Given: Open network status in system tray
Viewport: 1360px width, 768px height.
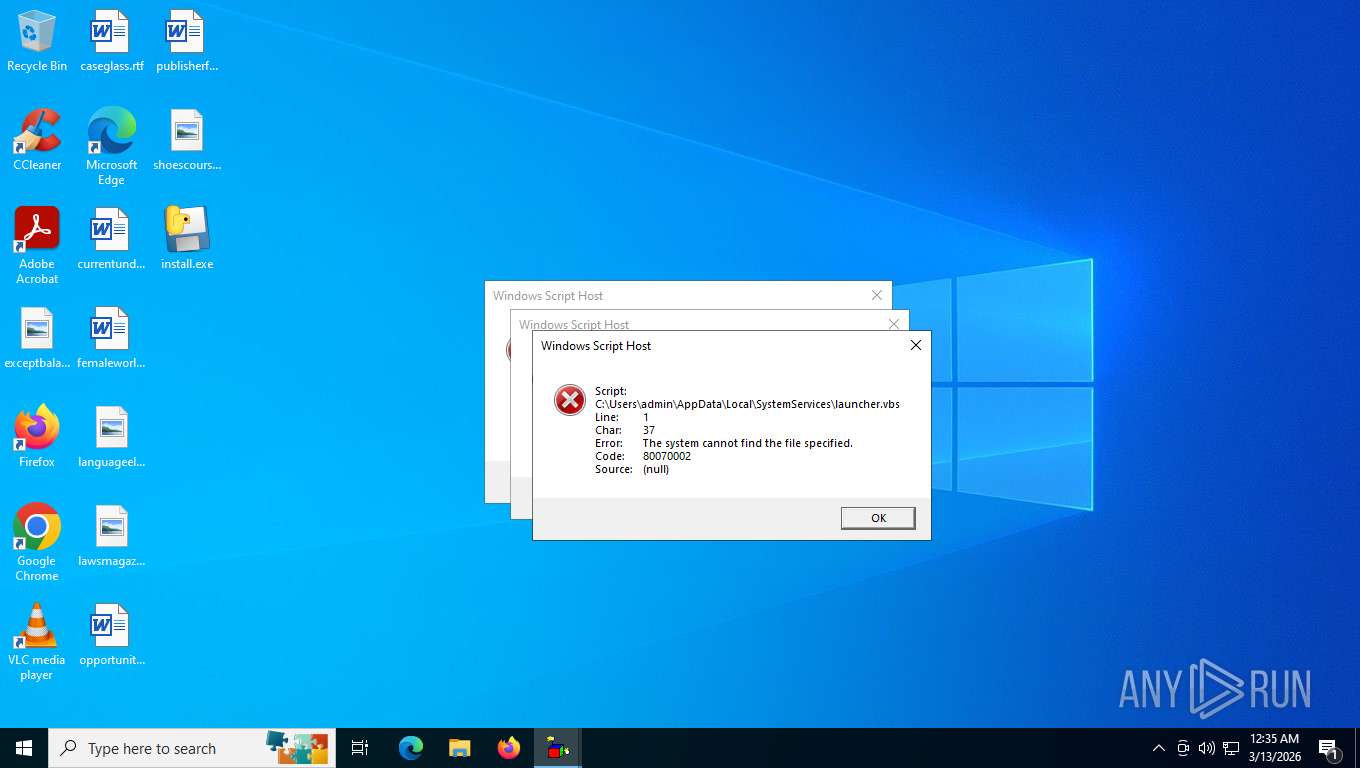Looking at the screenshot, I should pyautogui.click(x=1231, y=748).
